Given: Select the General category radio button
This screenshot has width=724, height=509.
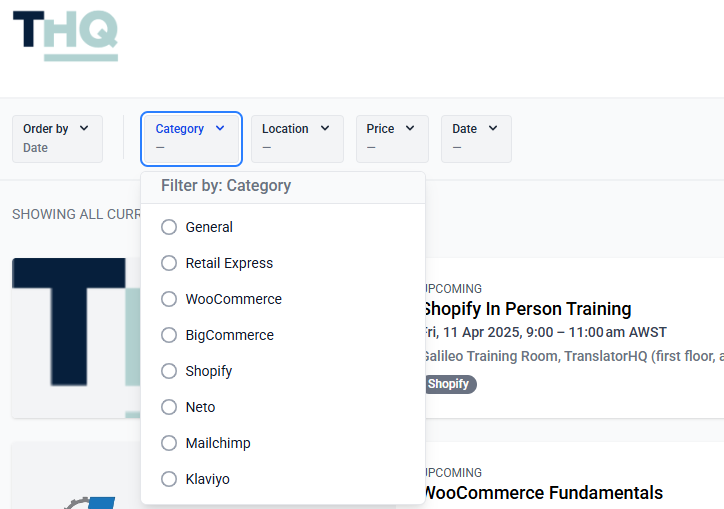Looking at the screenshot, I should 169,227.
